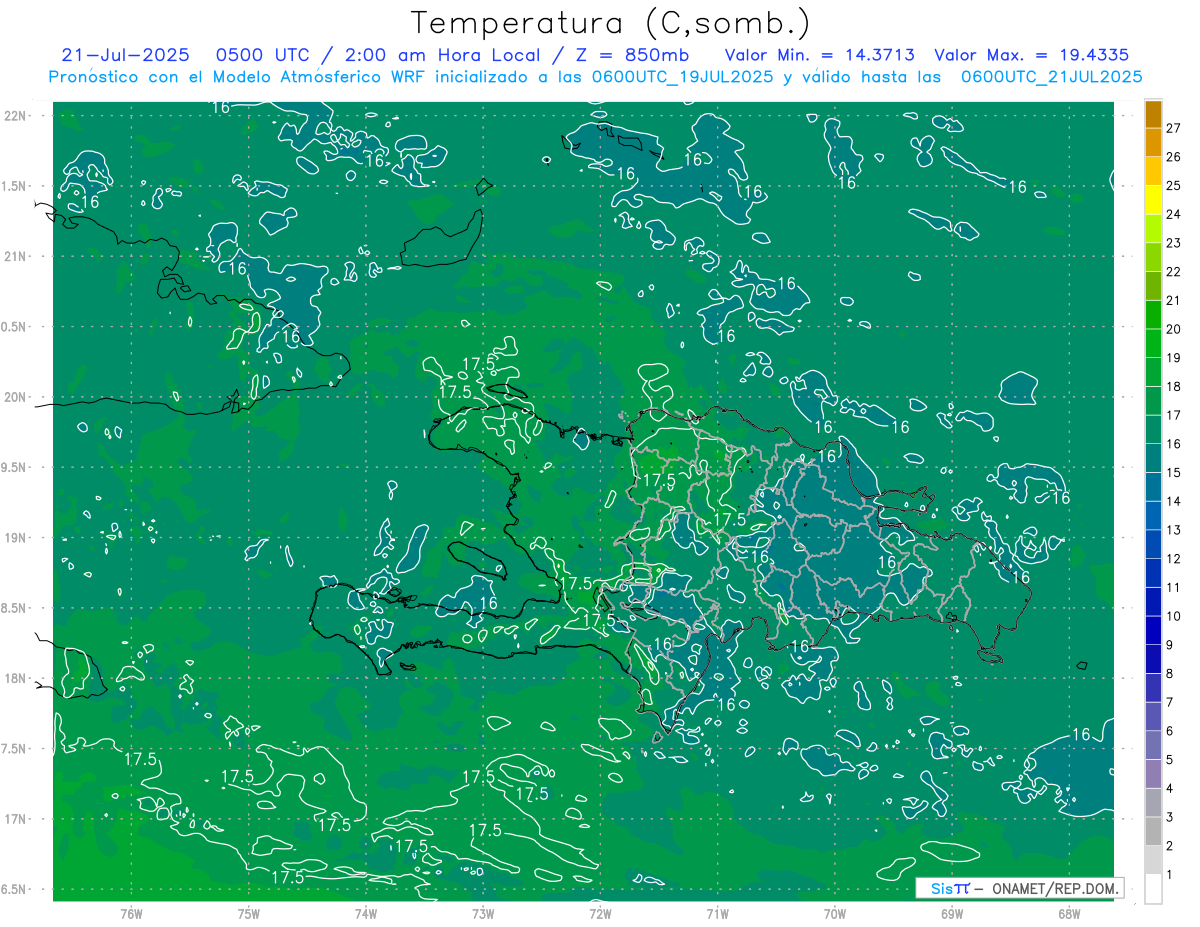
Task: Click the '6.5N' latitude axis label
Action: click(16, 889)
